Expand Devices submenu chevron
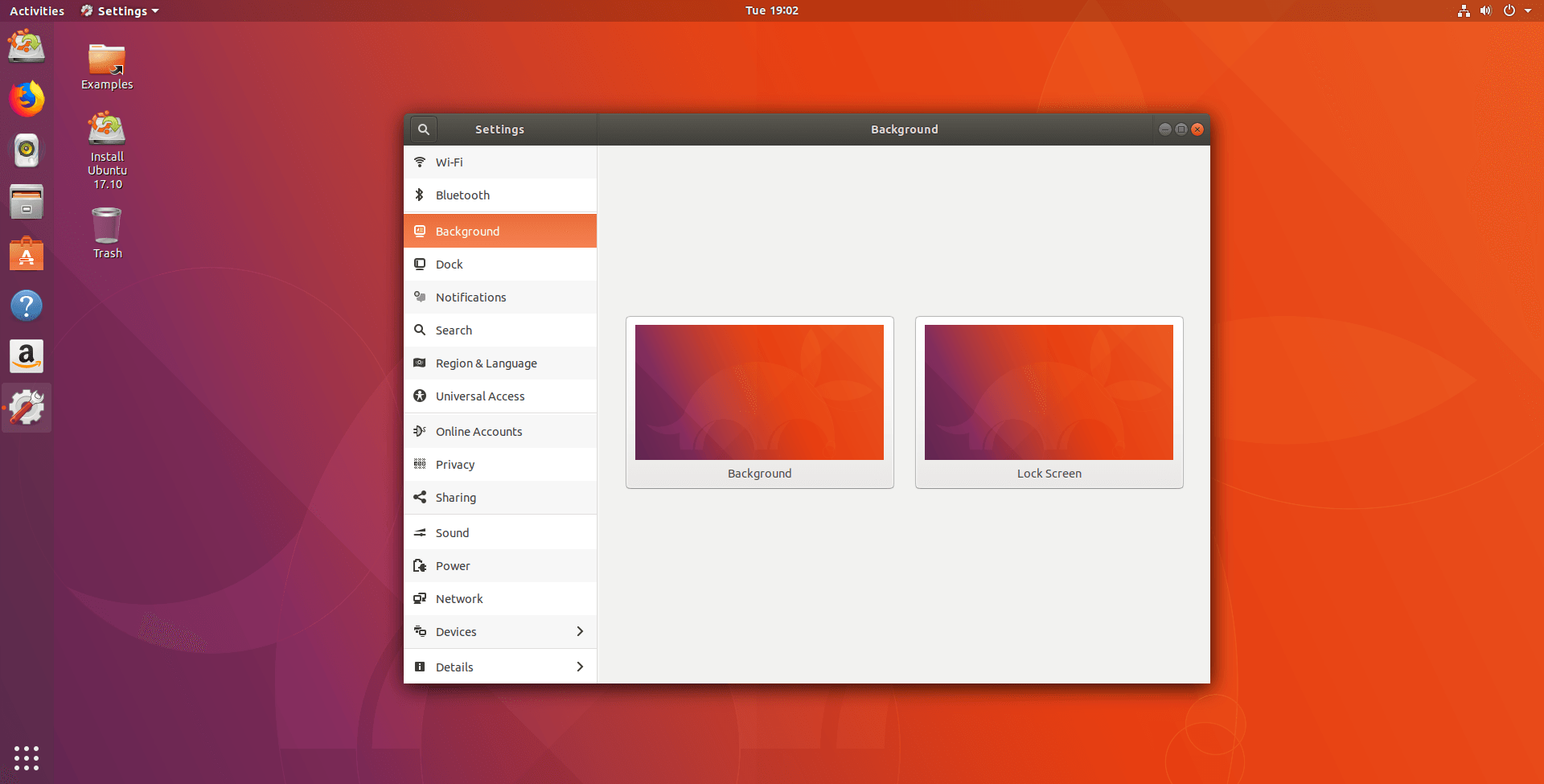 point(580,631)
